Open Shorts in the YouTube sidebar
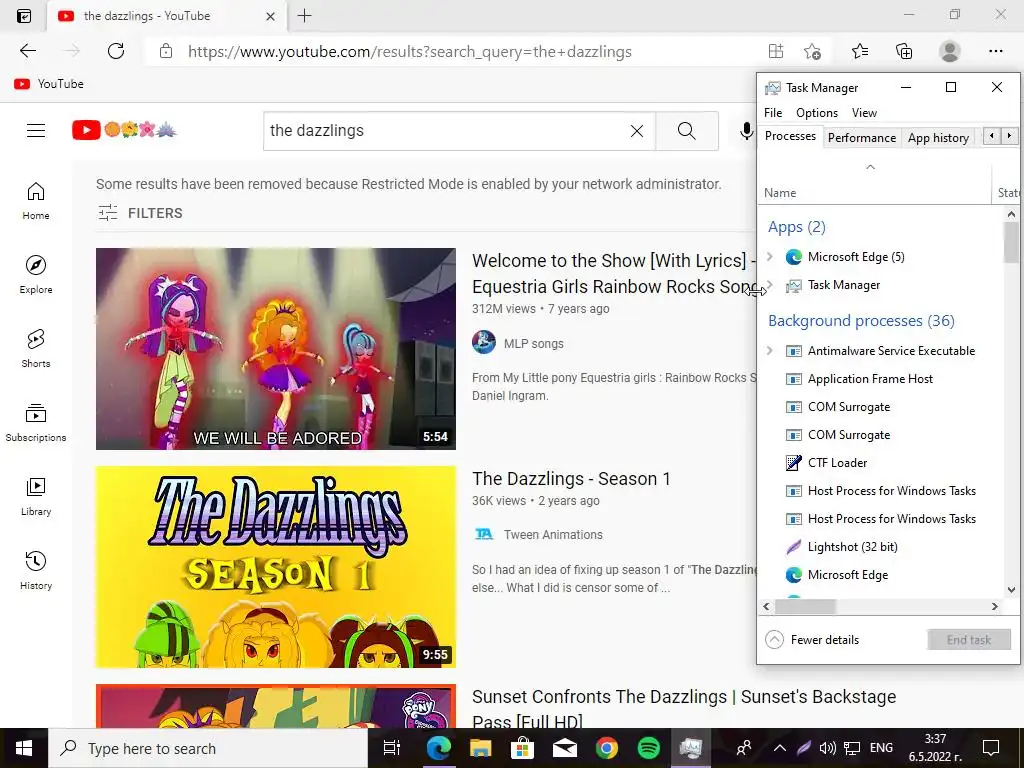The image size is (1024, 768). [36, 349]
